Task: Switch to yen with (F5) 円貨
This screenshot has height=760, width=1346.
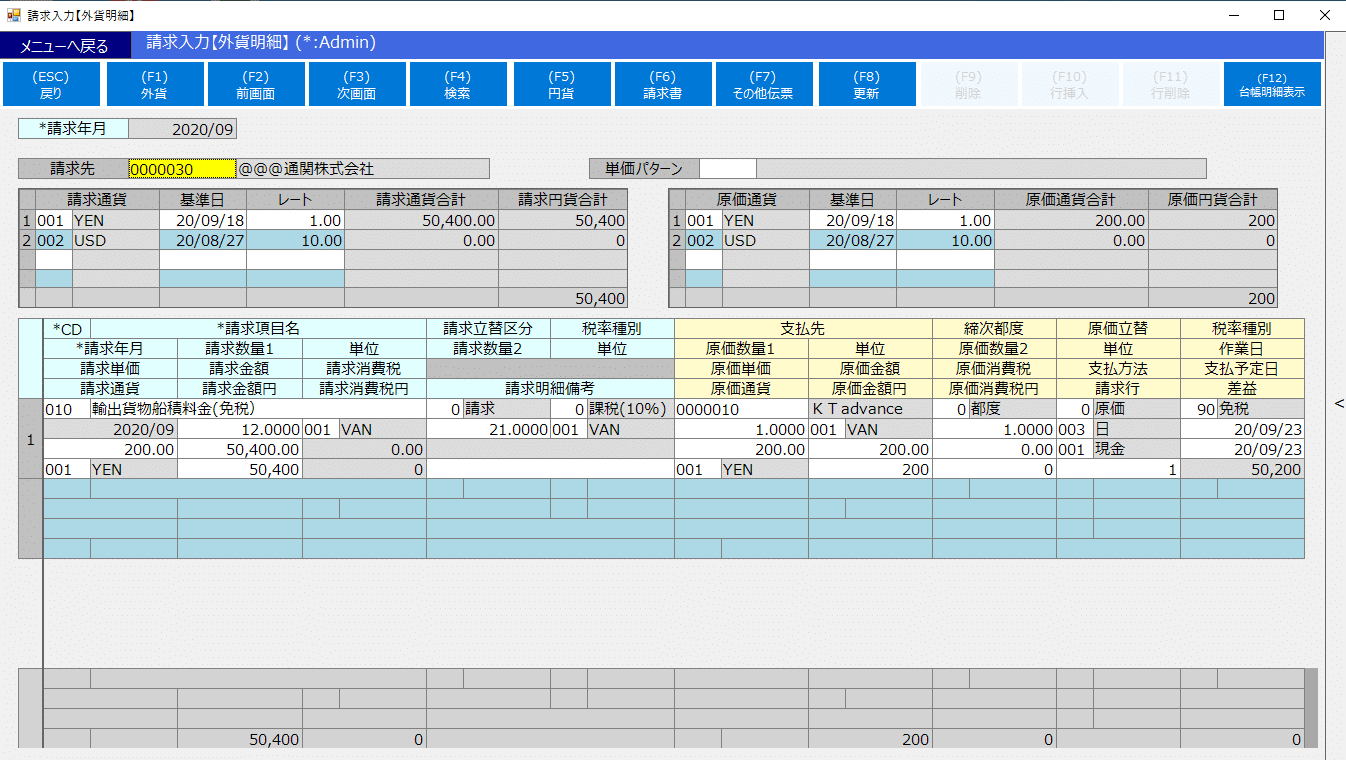Action: [562, 85]
